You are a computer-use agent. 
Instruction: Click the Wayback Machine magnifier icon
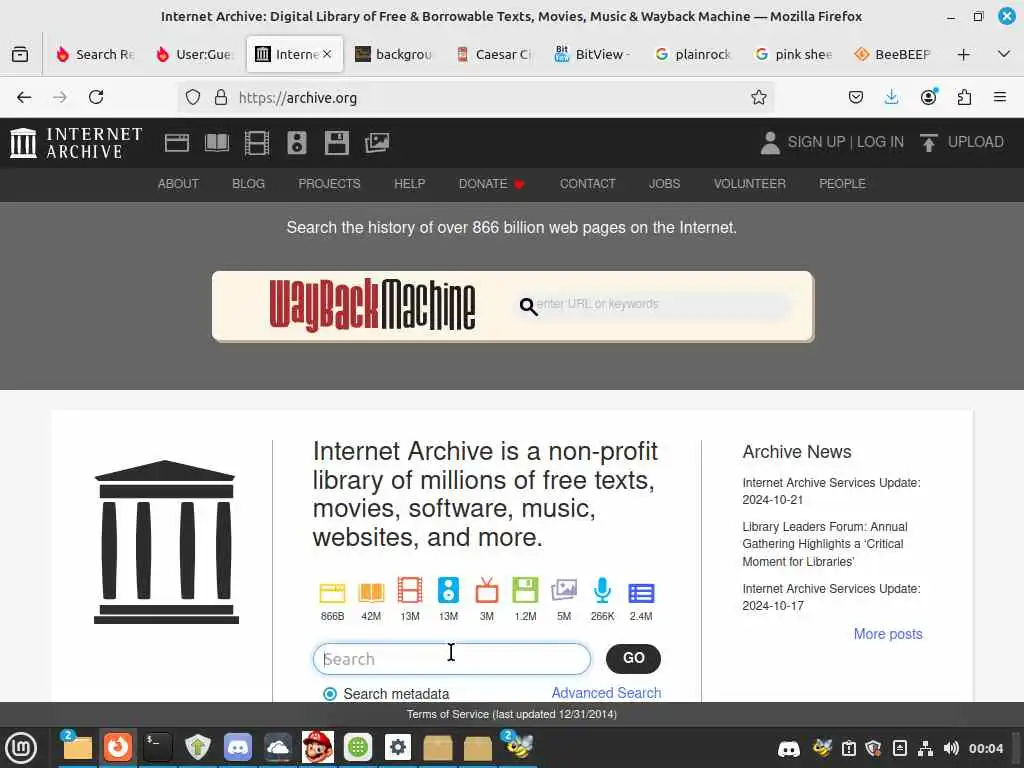pos(528,306)
